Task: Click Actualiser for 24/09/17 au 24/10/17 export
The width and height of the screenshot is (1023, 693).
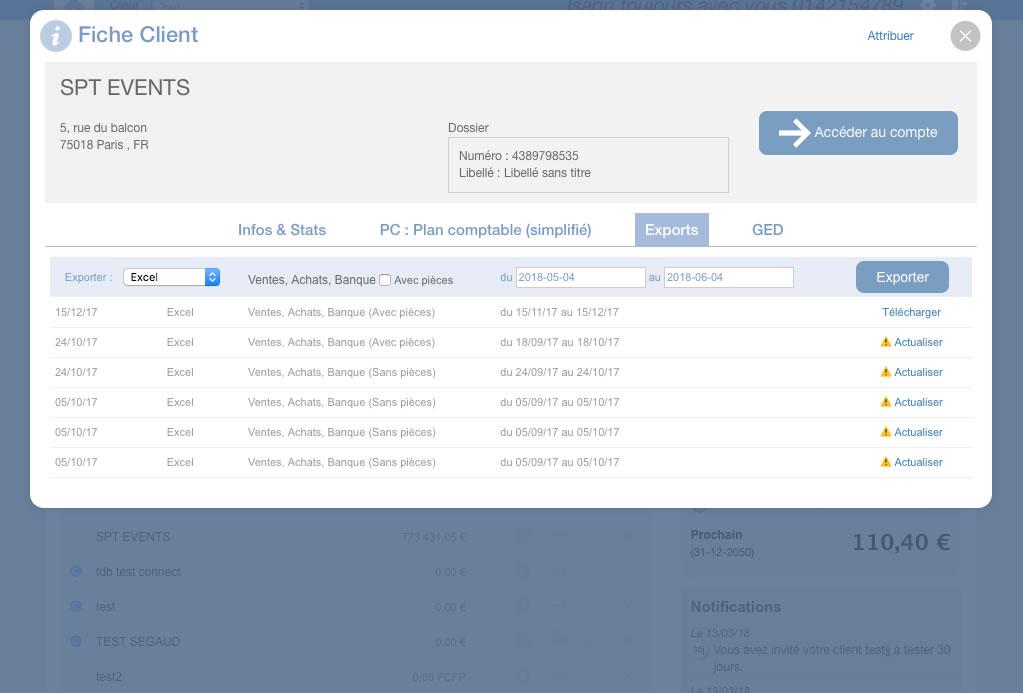Action: click(918, 372)
